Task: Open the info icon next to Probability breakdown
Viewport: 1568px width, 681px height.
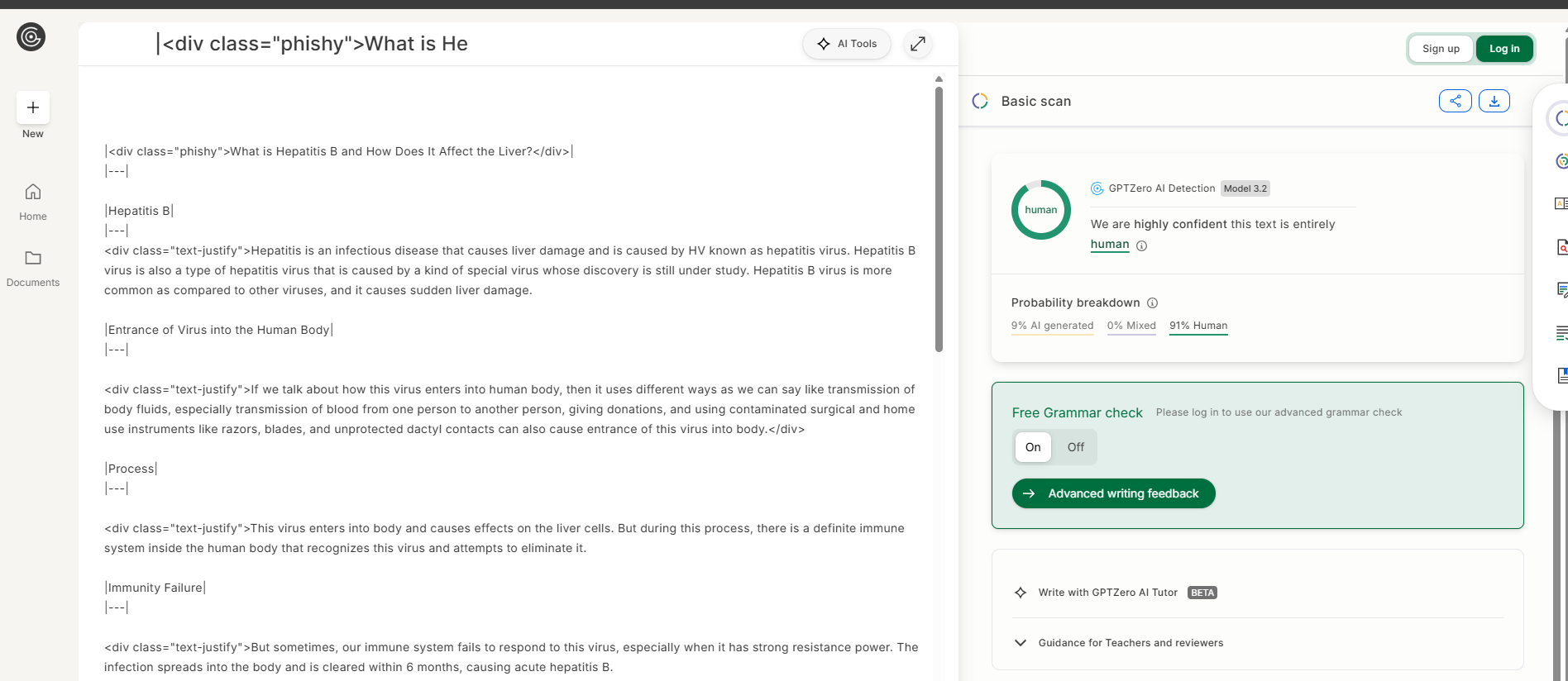Action: (1153, 302)
